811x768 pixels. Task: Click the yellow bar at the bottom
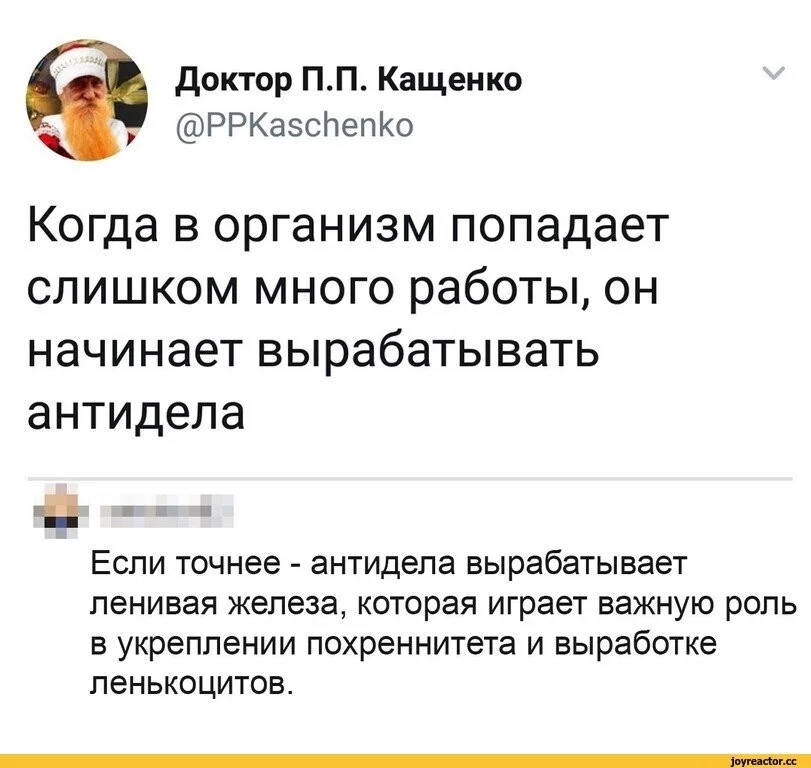tap(406, 760)
